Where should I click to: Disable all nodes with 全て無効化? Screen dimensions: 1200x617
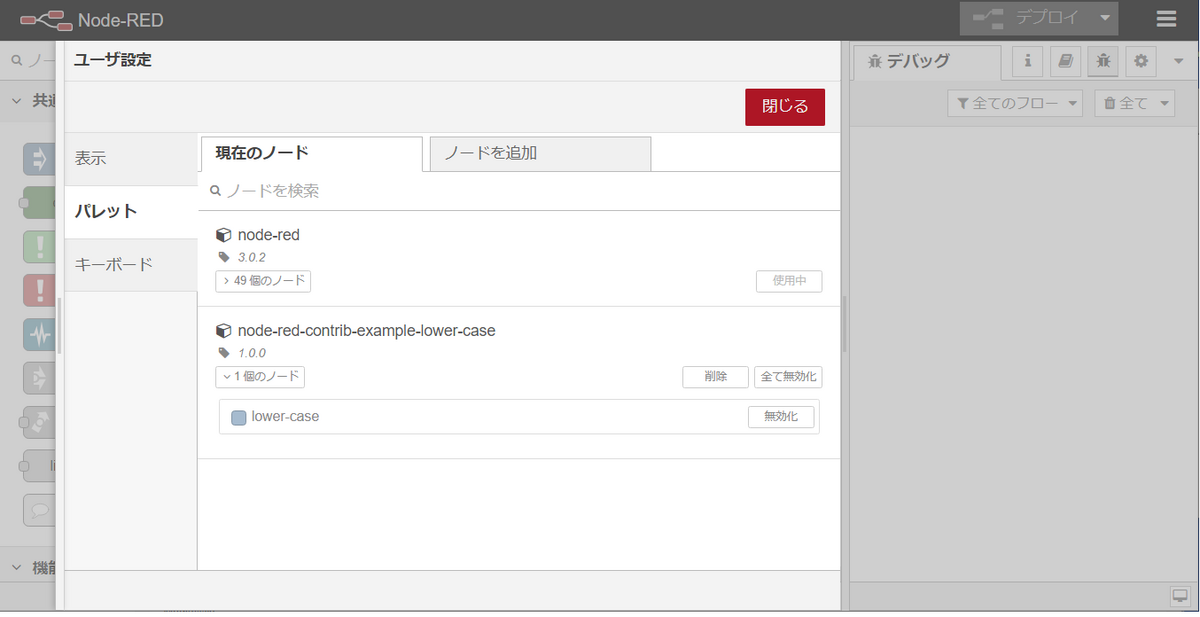(x=788, y=377)
